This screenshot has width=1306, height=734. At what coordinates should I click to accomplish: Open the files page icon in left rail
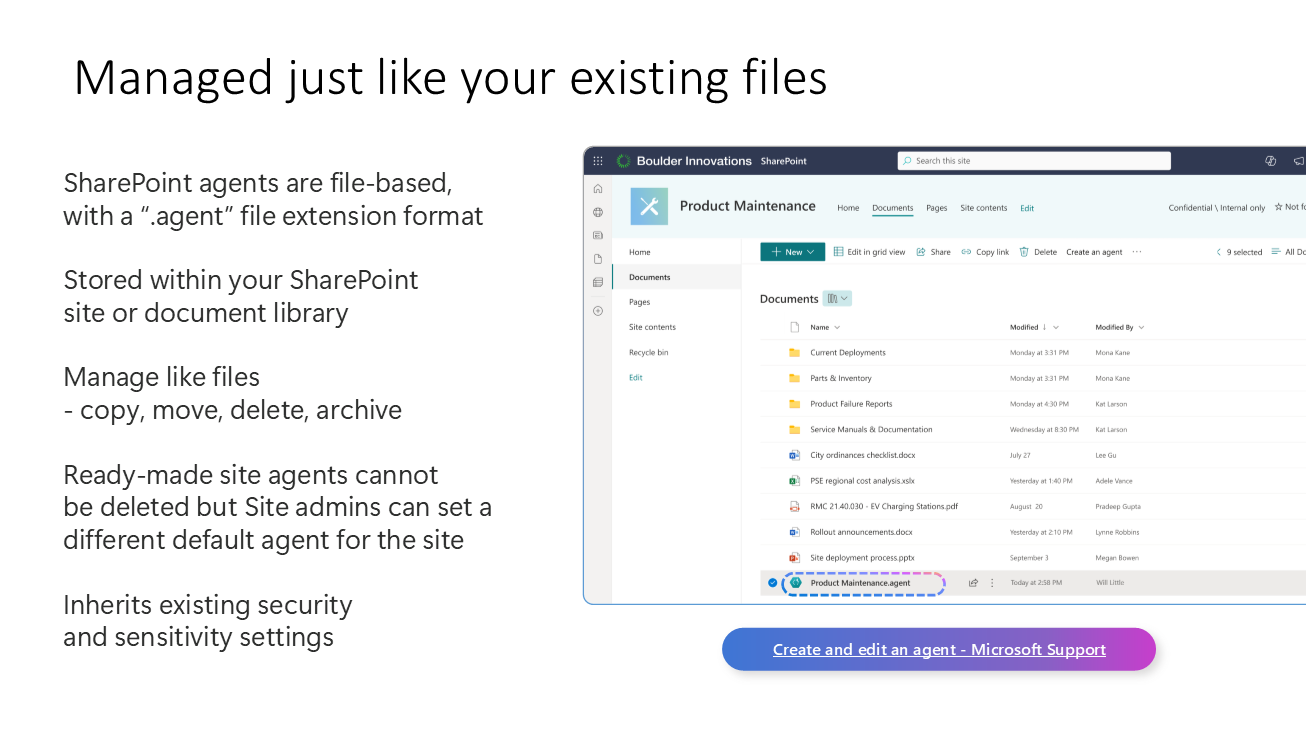598,259
